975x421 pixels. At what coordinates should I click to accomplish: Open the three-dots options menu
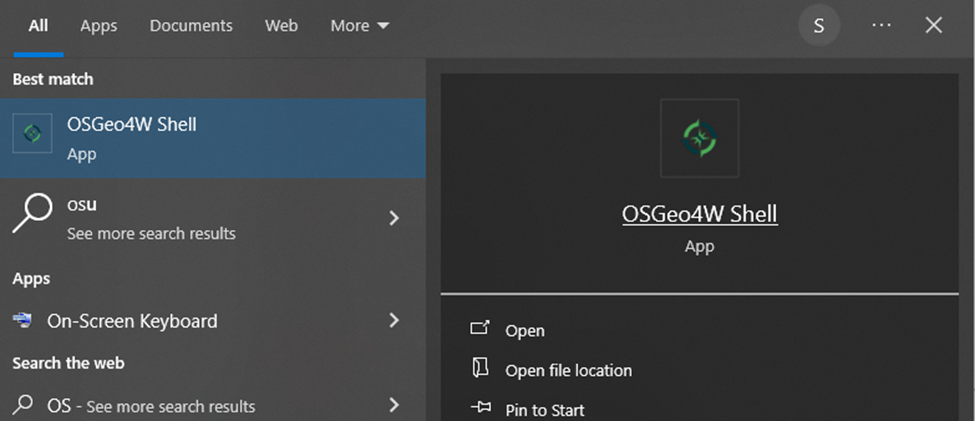tap(882, 25)
